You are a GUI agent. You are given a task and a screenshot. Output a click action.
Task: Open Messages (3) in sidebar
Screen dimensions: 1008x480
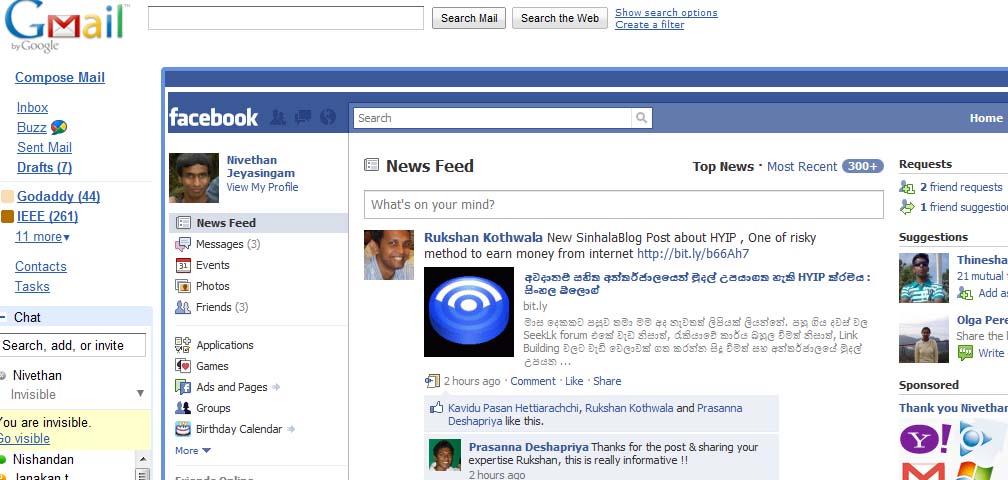point(228,244)
